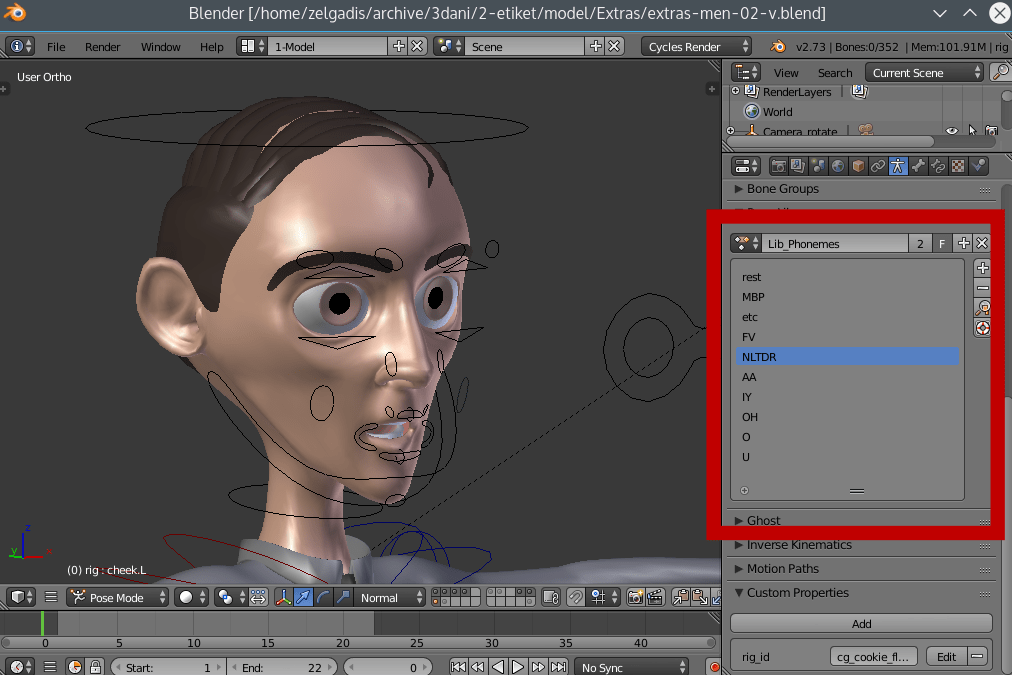Click the magnifier search icon beside Lib_Phonemes list

pyautogui.click(x=983, y=307)
